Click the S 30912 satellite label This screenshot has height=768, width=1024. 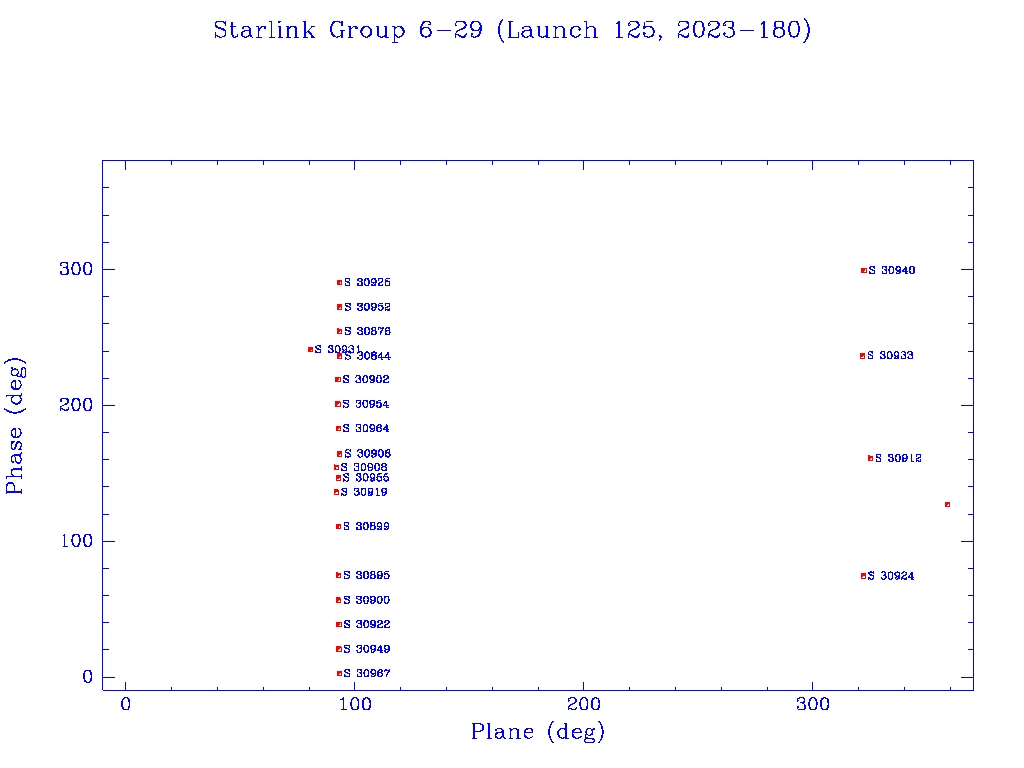[x=898, y=459]
